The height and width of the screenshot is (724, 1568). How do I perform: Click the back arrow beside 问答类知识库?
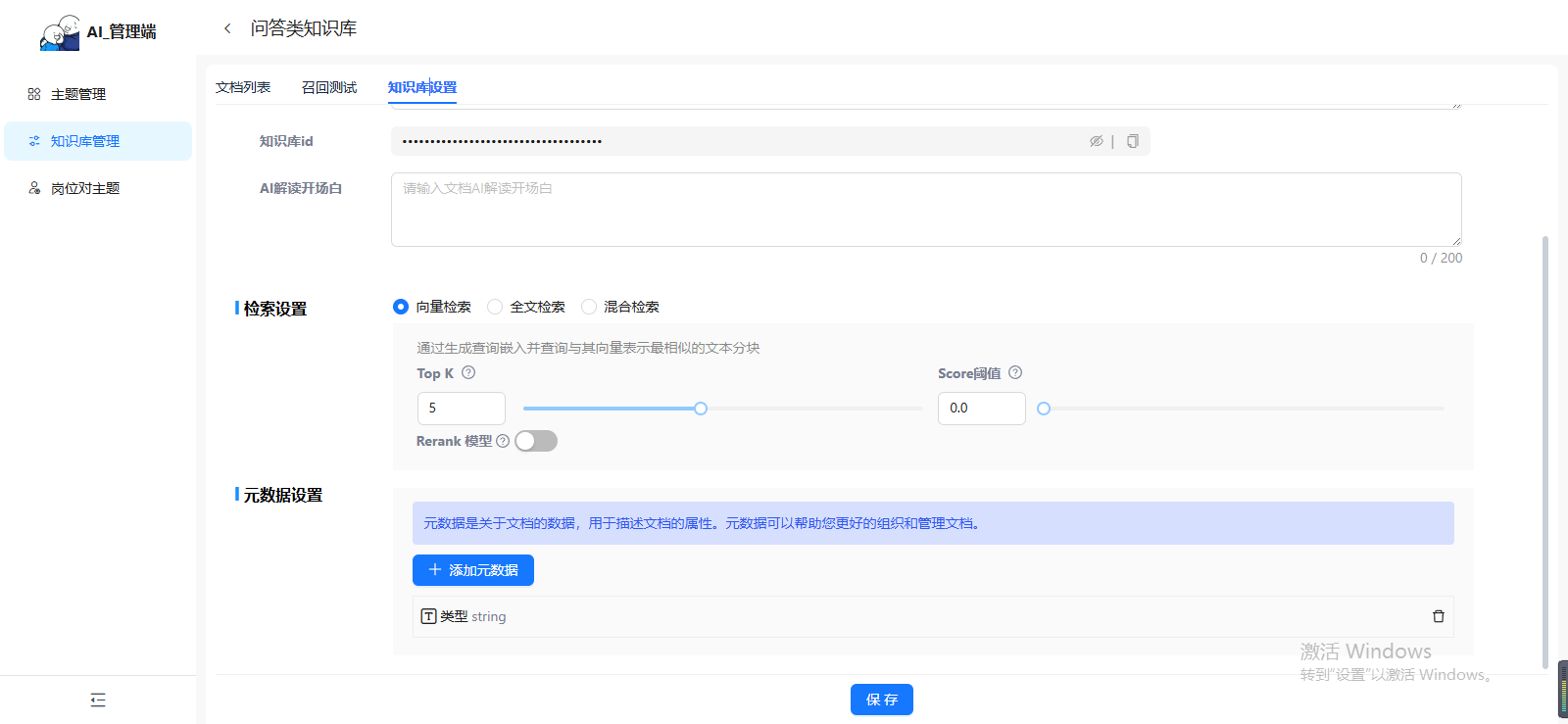pos(227,28)
